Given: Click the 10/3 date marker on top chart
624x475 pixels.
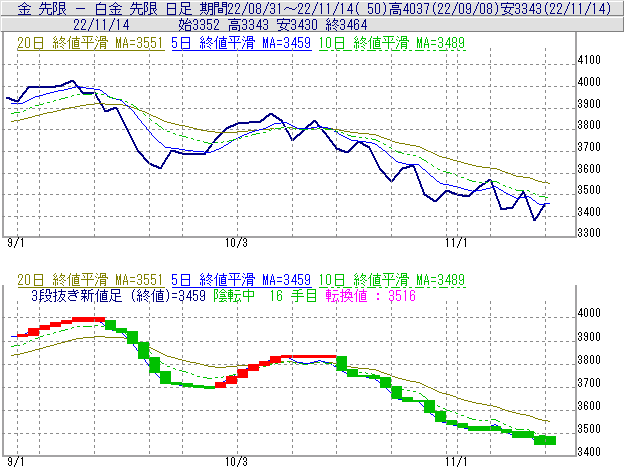Looking at the screenshot, I should [x=236, y=242].
